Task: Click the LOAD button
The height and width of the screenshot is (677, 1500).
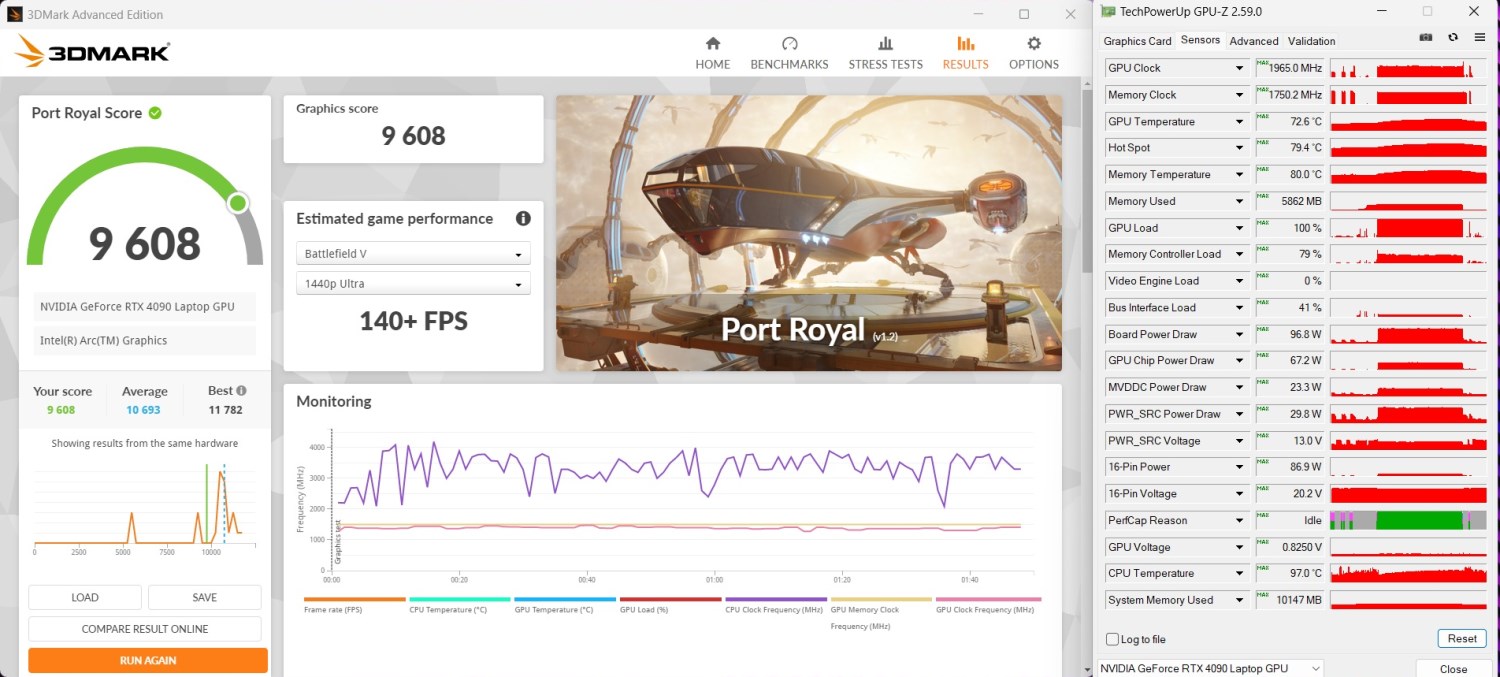Action: [x=85, y=597]
